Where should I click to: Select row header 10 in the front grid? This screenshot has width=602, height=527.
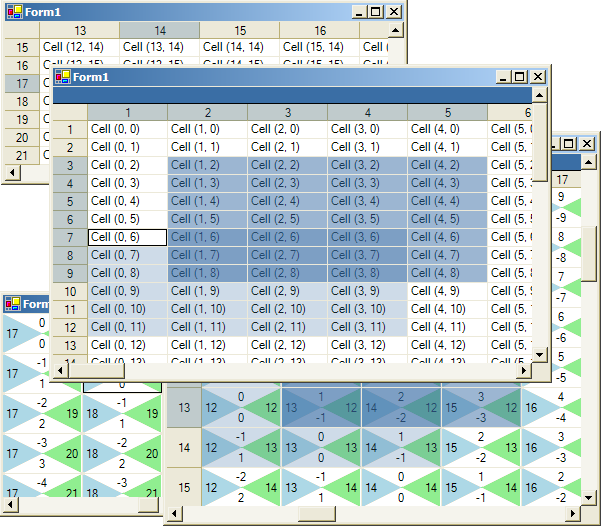[70, 291]
